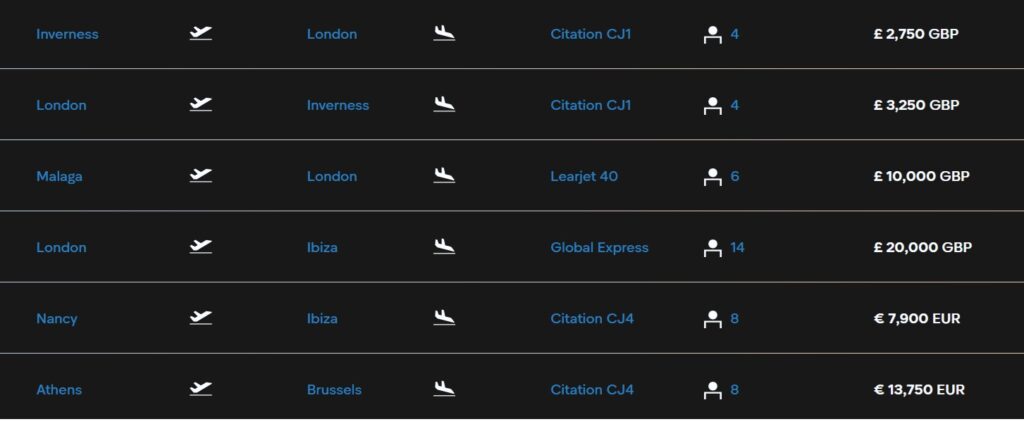The height and width of the screenshot is (424, 1024).
Task: Select Malaga departure city link
Action: (x=59, y=176)
